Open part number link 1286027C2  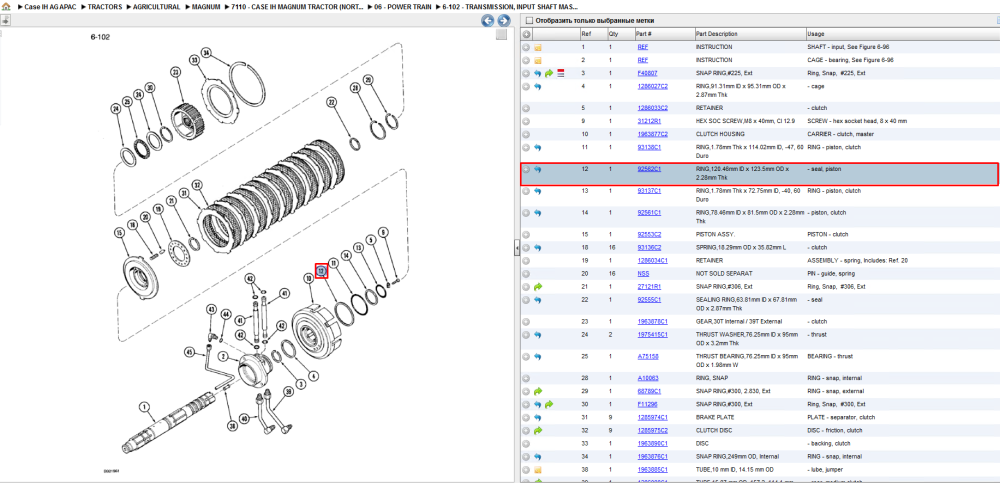click(x=652, y=86)
